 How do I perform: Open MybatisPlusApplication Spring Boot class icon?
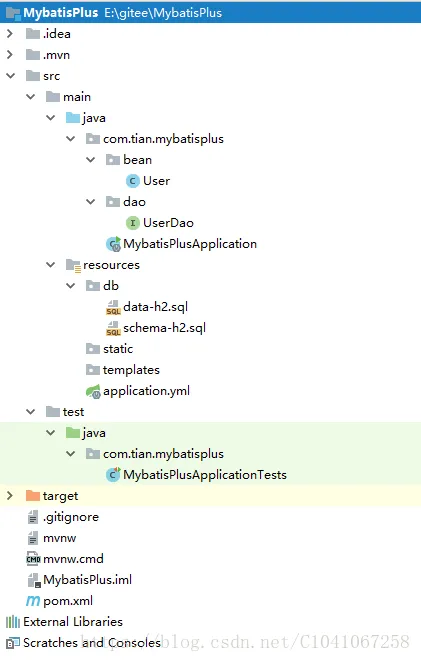[113, 244]
